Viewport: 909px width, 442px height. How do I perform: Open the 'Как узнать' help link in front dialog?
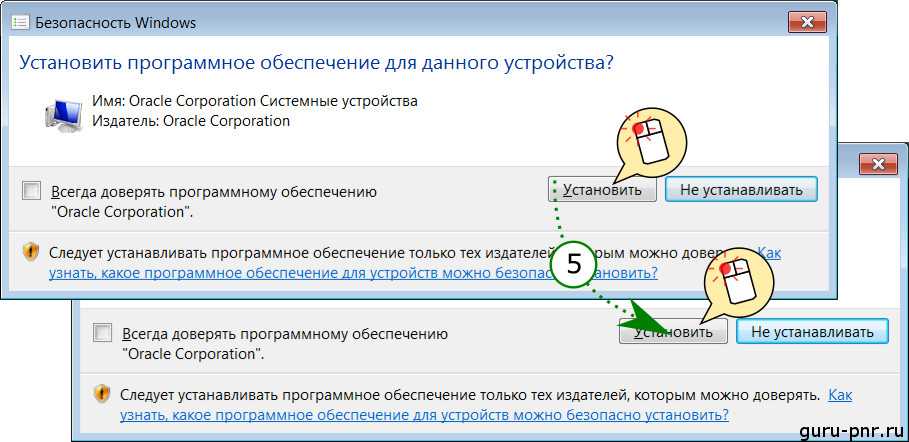coord(354,272)
